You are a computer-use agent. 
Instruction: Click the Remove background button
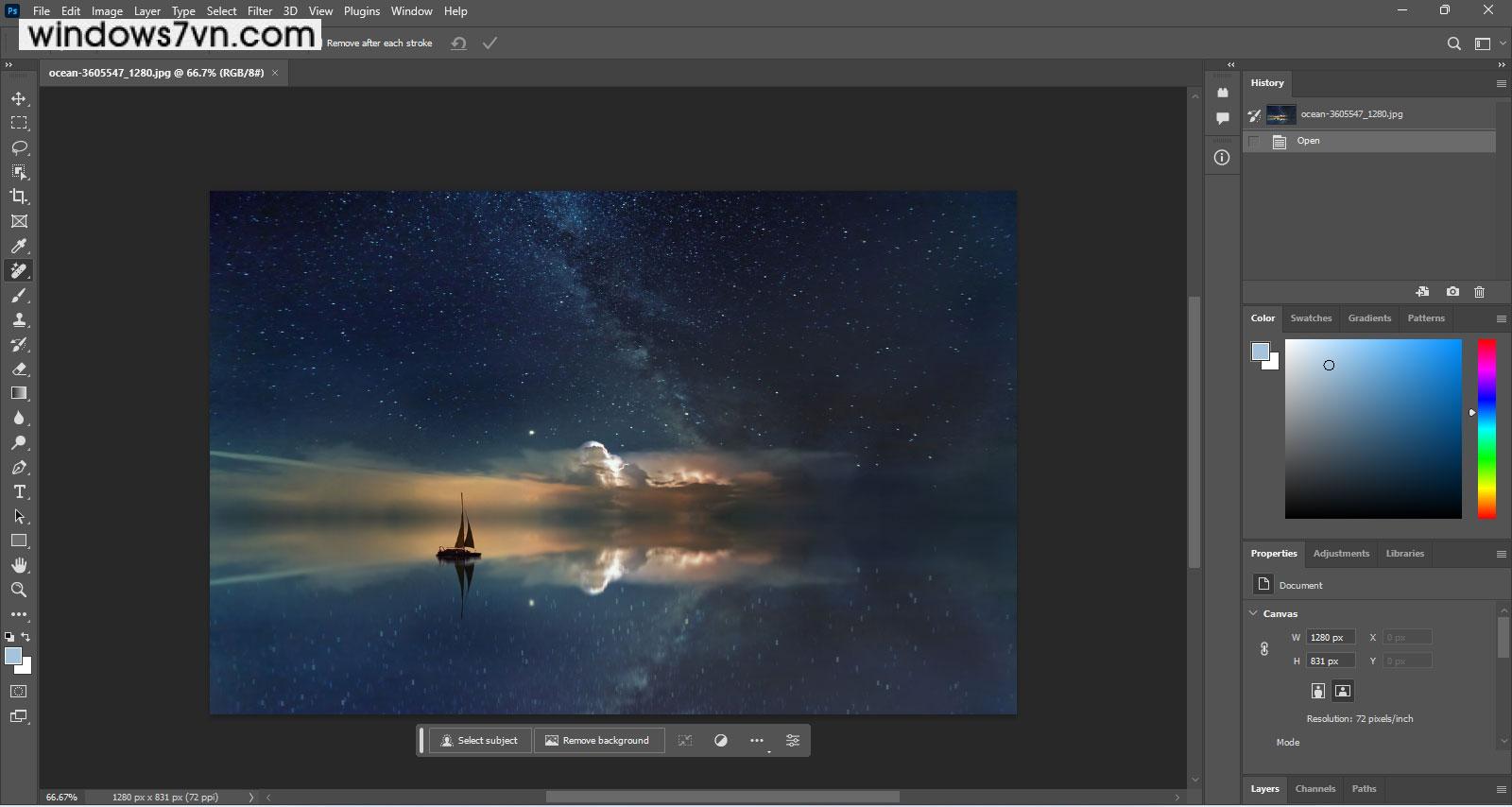coord(598,741)
